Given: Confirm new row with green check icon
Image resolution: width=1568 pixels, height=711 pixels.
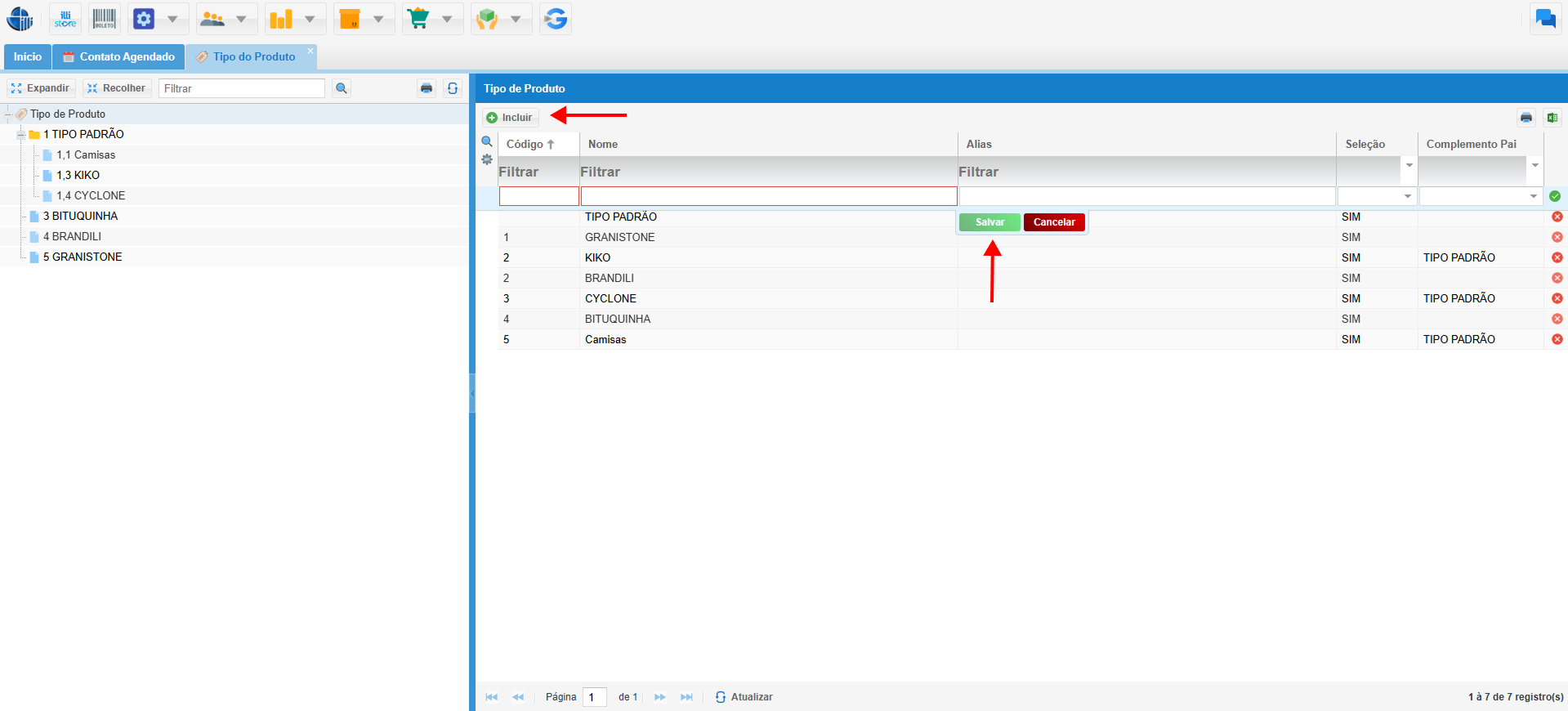Looking at the screenshot, I should coord(1554,196).
